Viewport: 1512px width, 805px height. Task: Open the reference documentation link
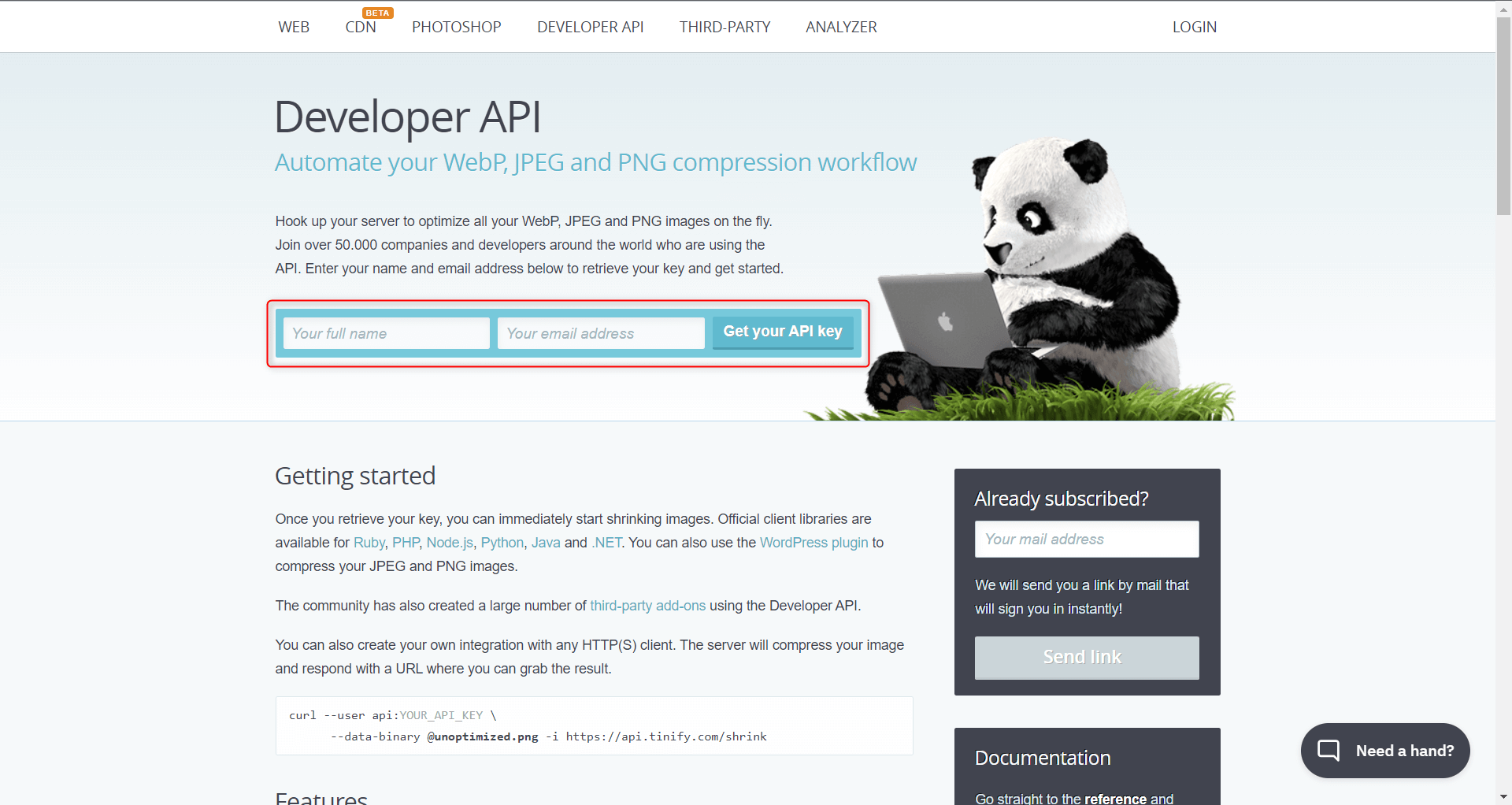[x=1115, y=798]
